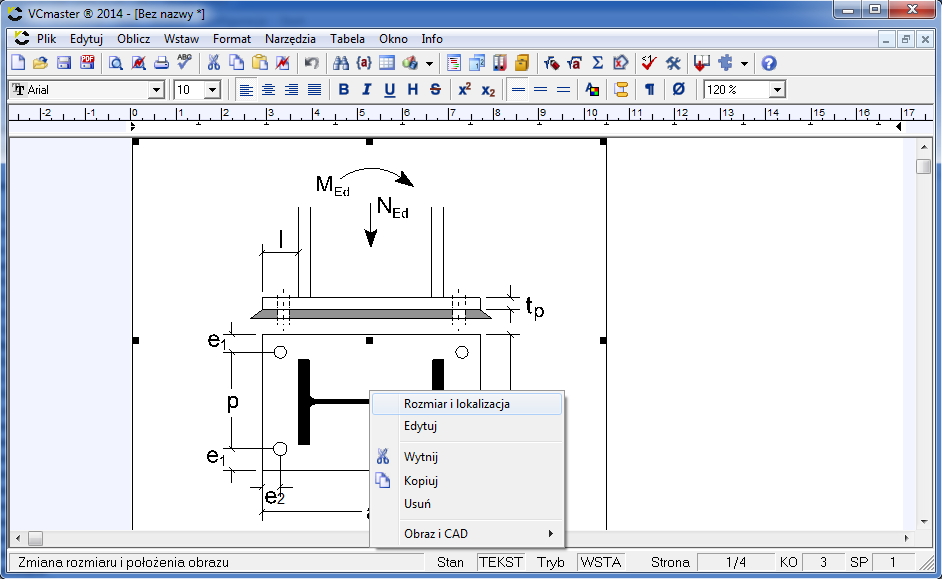The height and width of the screenshot is (579, 942).
Task: Toggle italic text formatting
Action: coord(366,89)
